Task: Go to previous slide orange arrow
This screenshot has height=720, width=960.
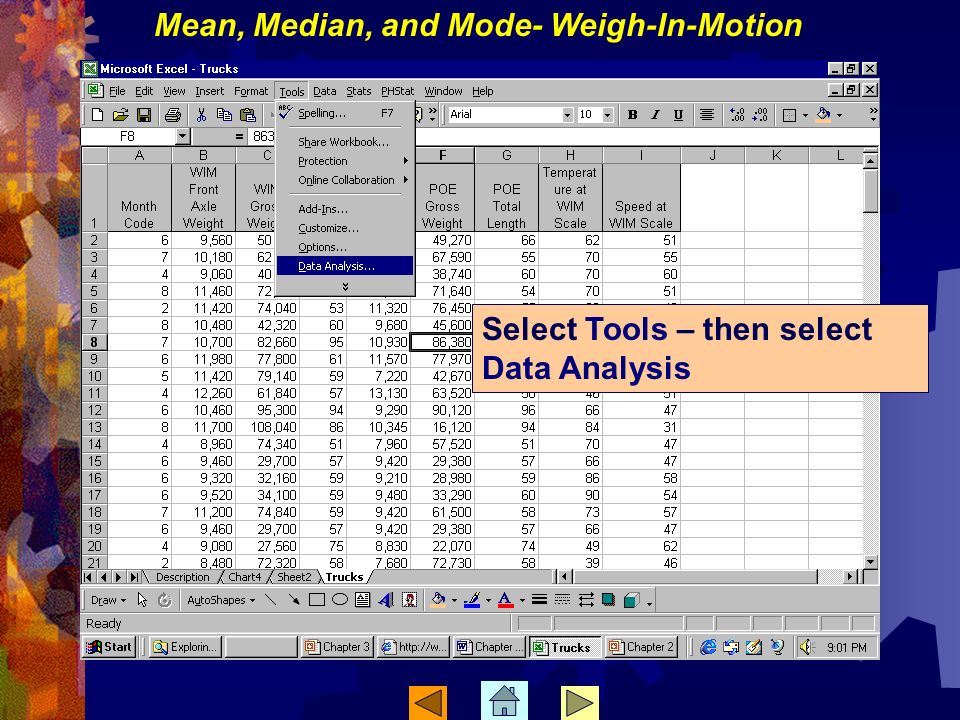Action: pyautogui.click(x=427, y=703)
